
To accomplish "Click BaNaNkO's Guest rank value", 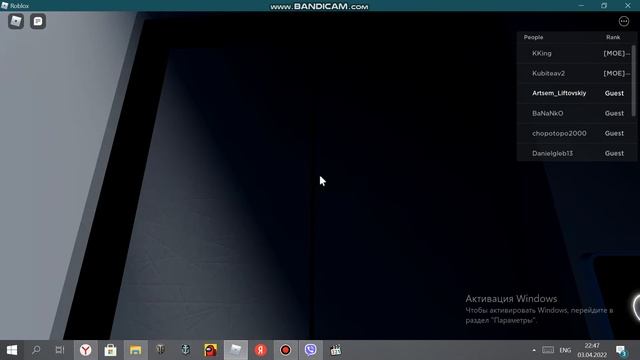I will point(614,113).
